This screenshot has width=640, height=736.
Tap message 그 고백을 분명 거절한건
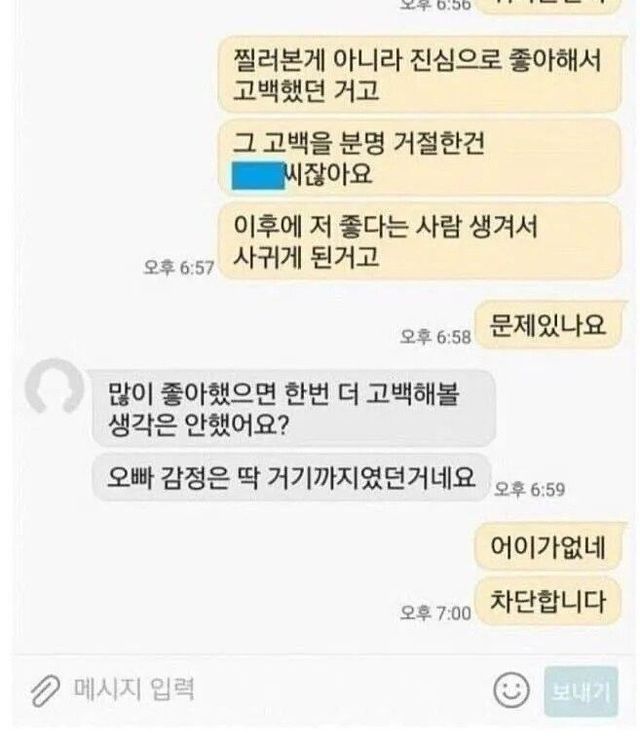point(420,158)
